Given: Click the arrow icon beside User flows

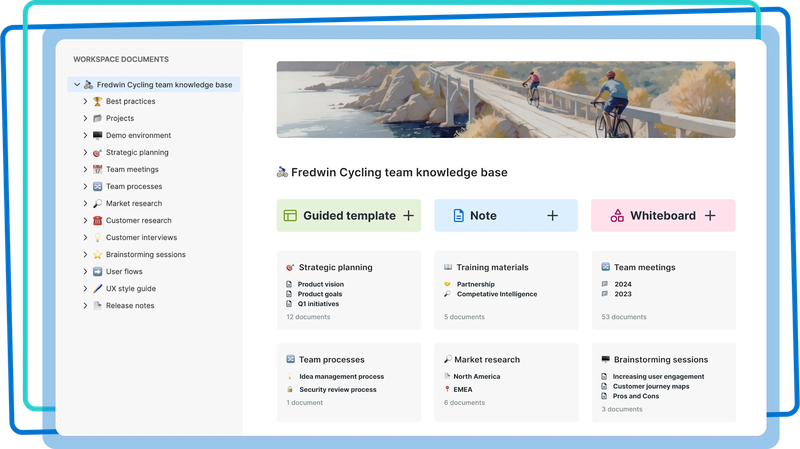Looking at the screenshot, I should [x=97, y=271].
